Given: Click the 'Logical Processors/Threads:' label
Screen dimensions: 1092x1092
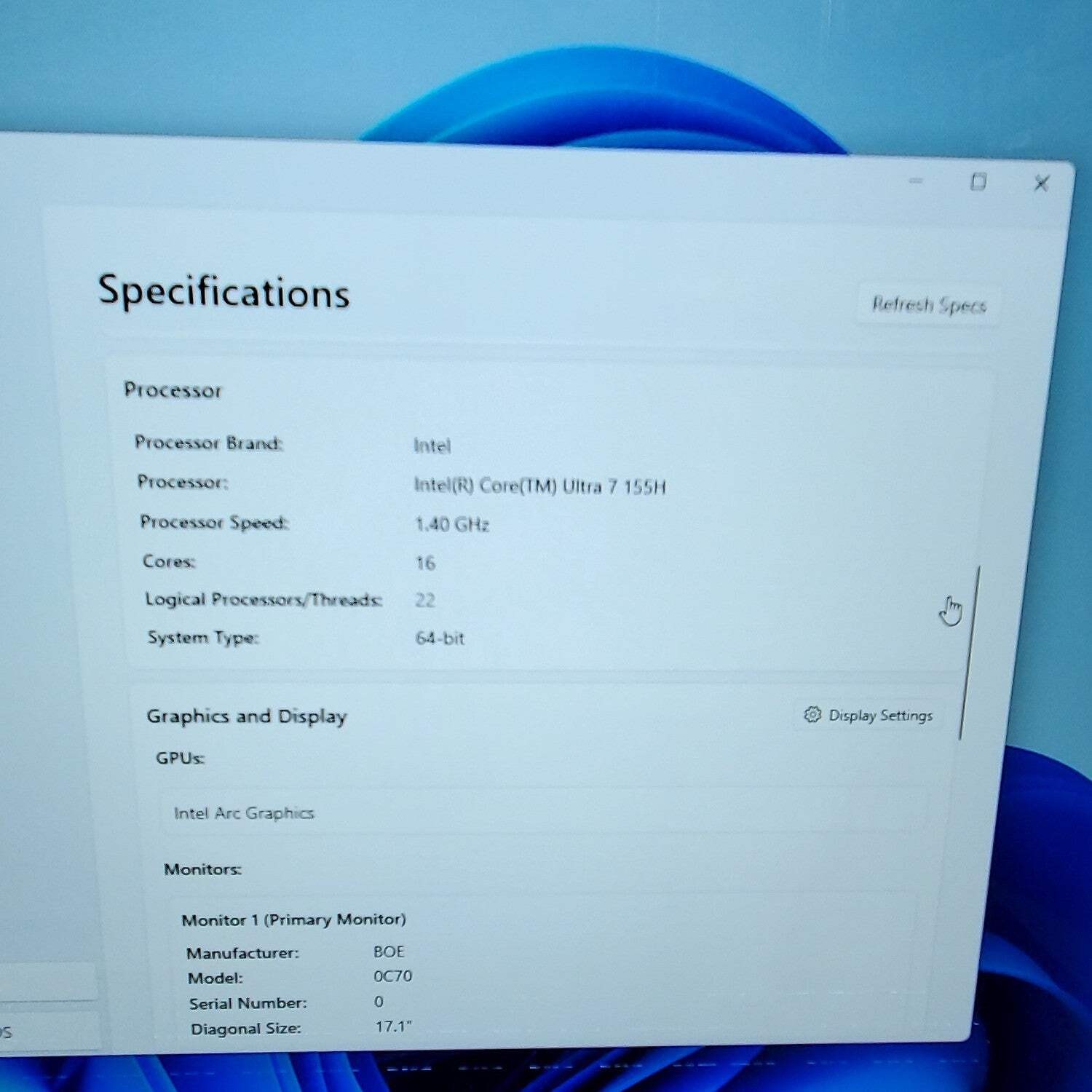Looking at the screenshot, I should pyautogui.click(x=263, y=599).
